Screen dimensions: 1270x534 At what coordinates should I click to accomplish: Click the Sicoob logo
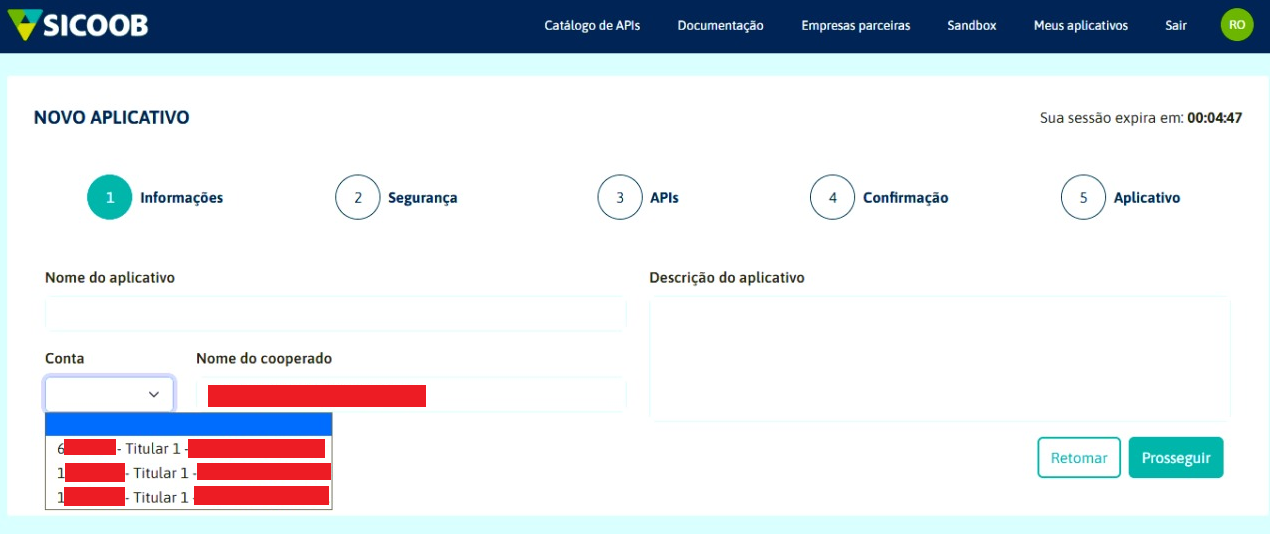tap(77, 25)
